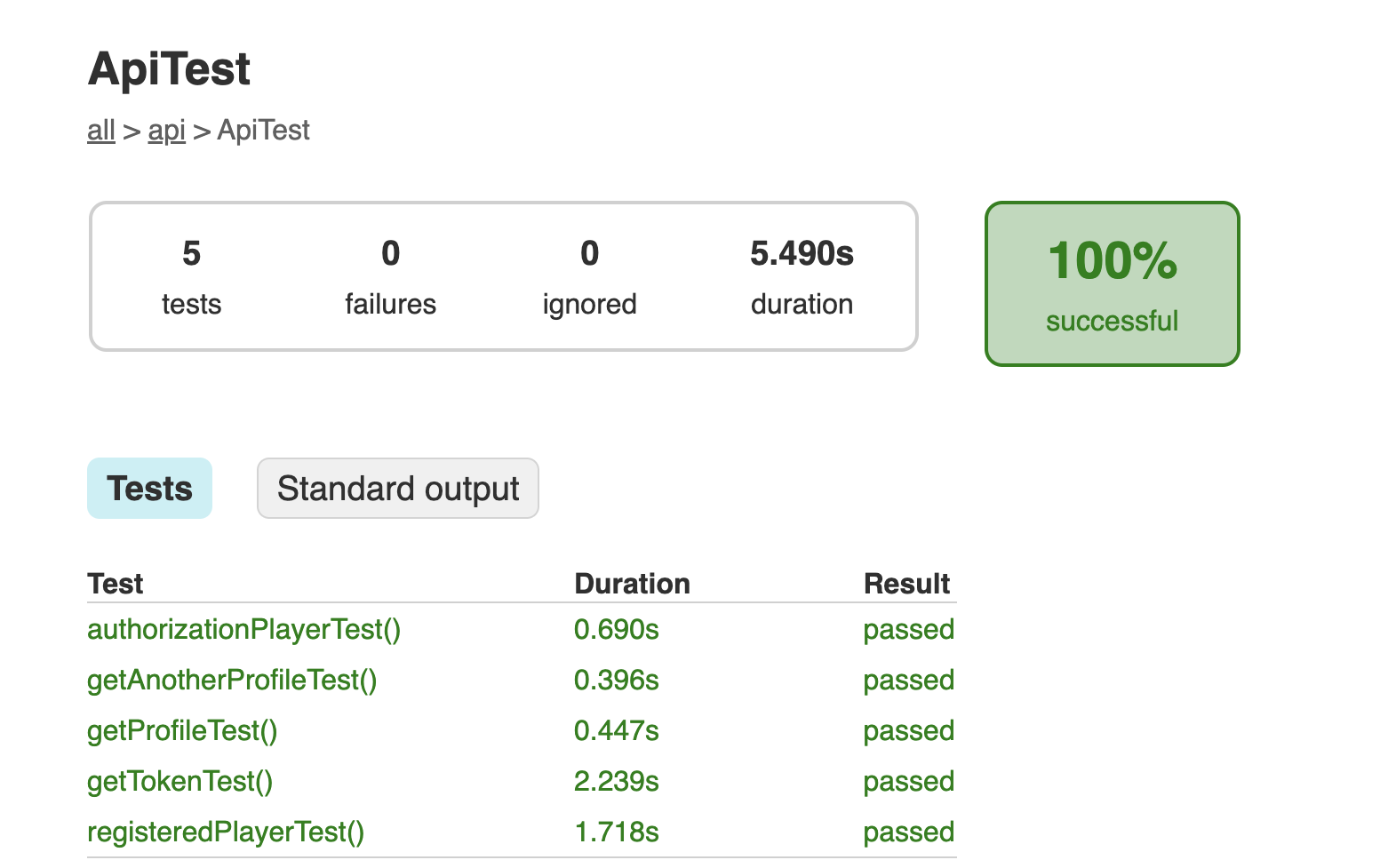Viewport: 1396px width, 868px height.
Task: Click the 5 tests counter
Action: tap(191, 275)
